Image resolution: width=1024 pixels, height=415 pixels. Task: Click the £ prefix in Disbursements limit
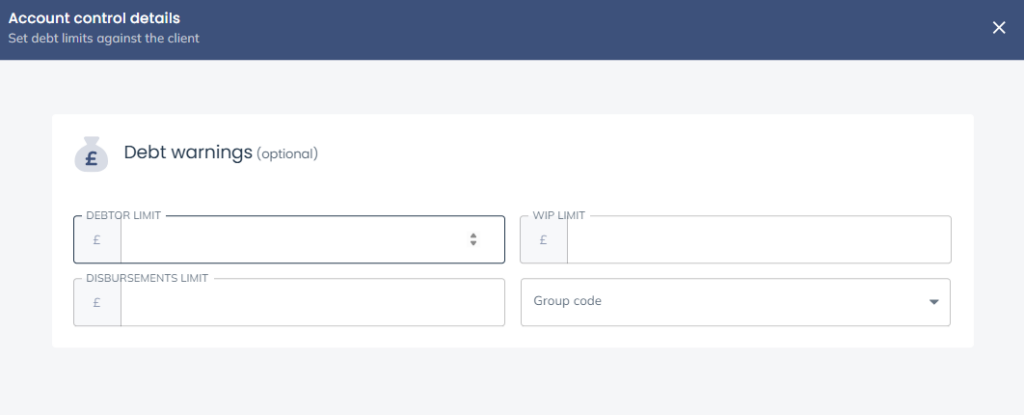(97, 302)
